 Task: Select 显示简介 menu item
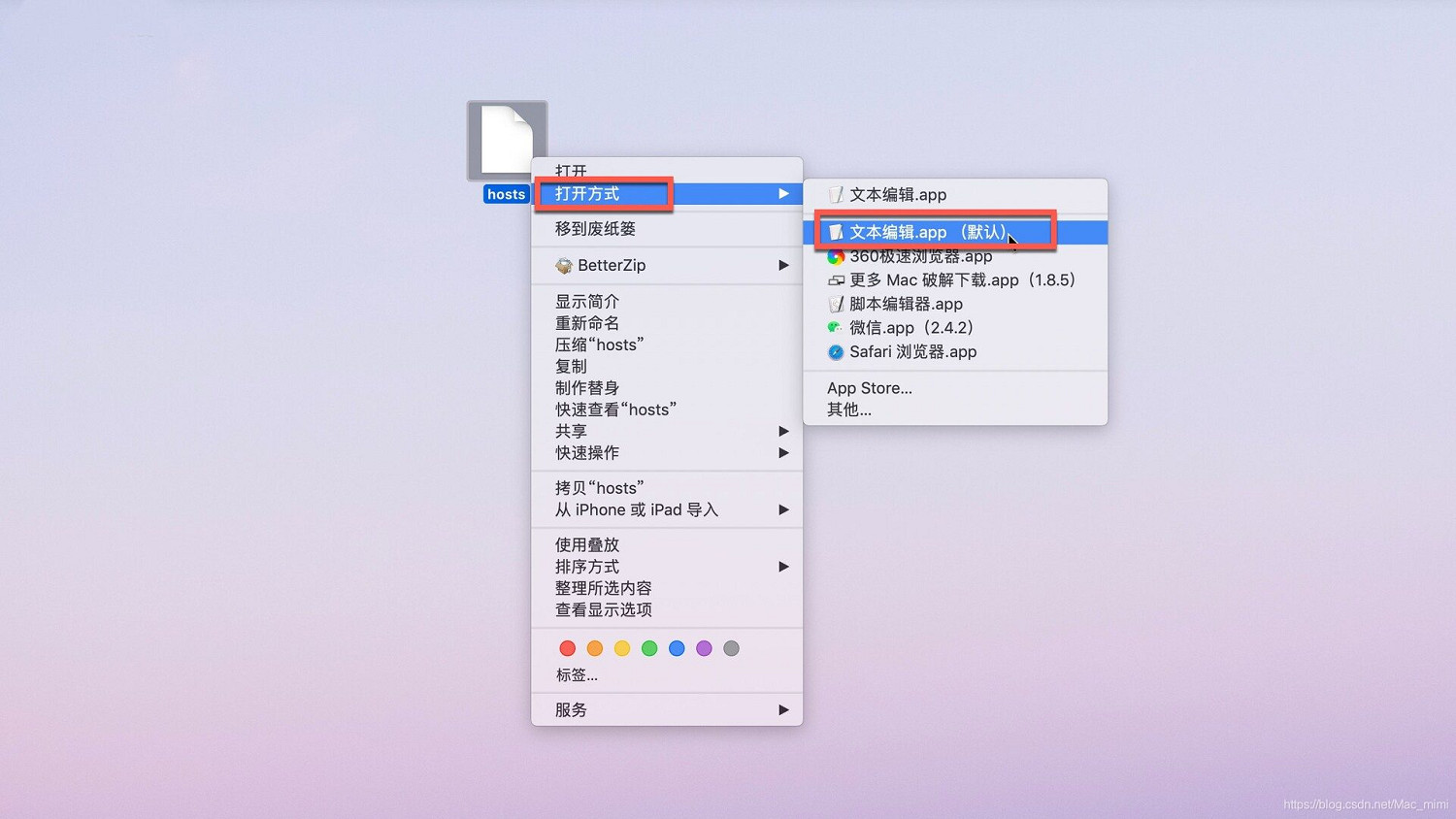pyautogui.click(x=587, y=302)
